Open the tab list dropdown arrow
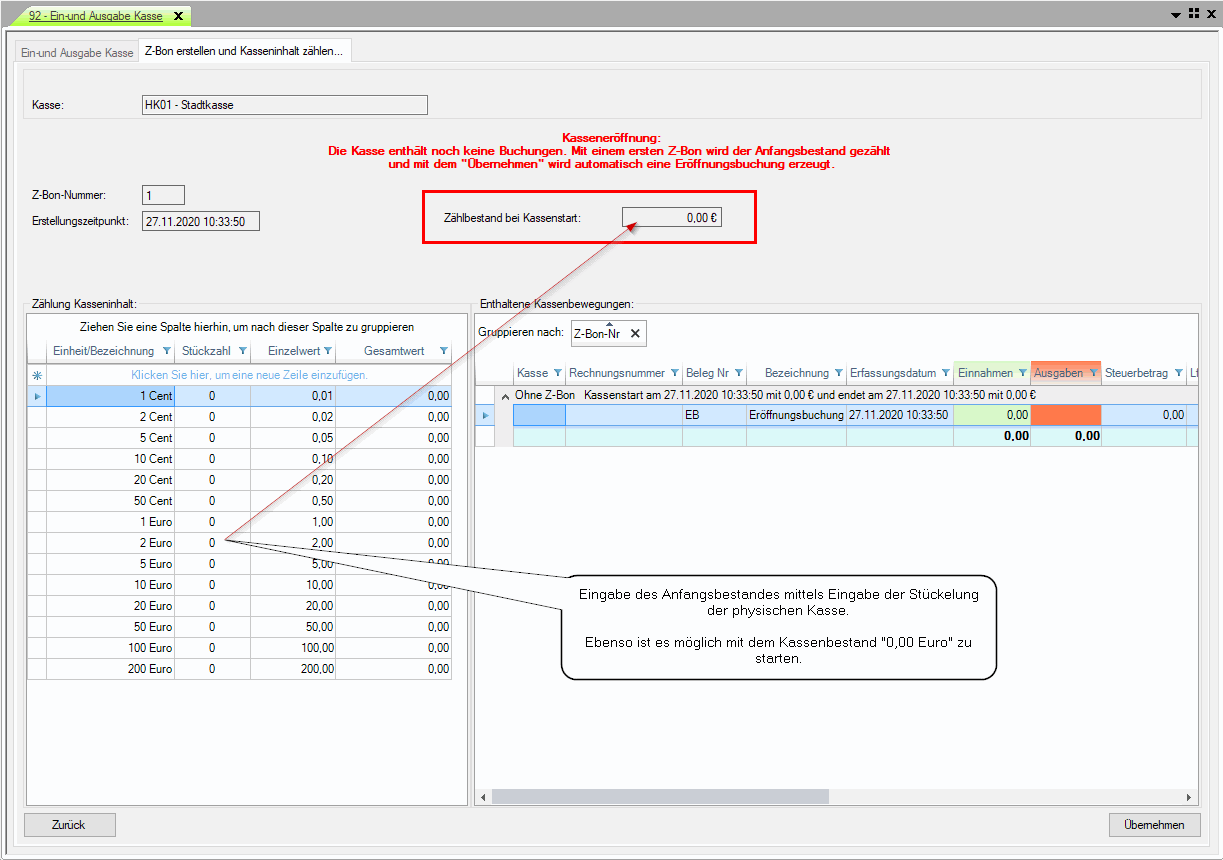The image size is (1223, 860). pyautogui.click(x=1176, y=14)
